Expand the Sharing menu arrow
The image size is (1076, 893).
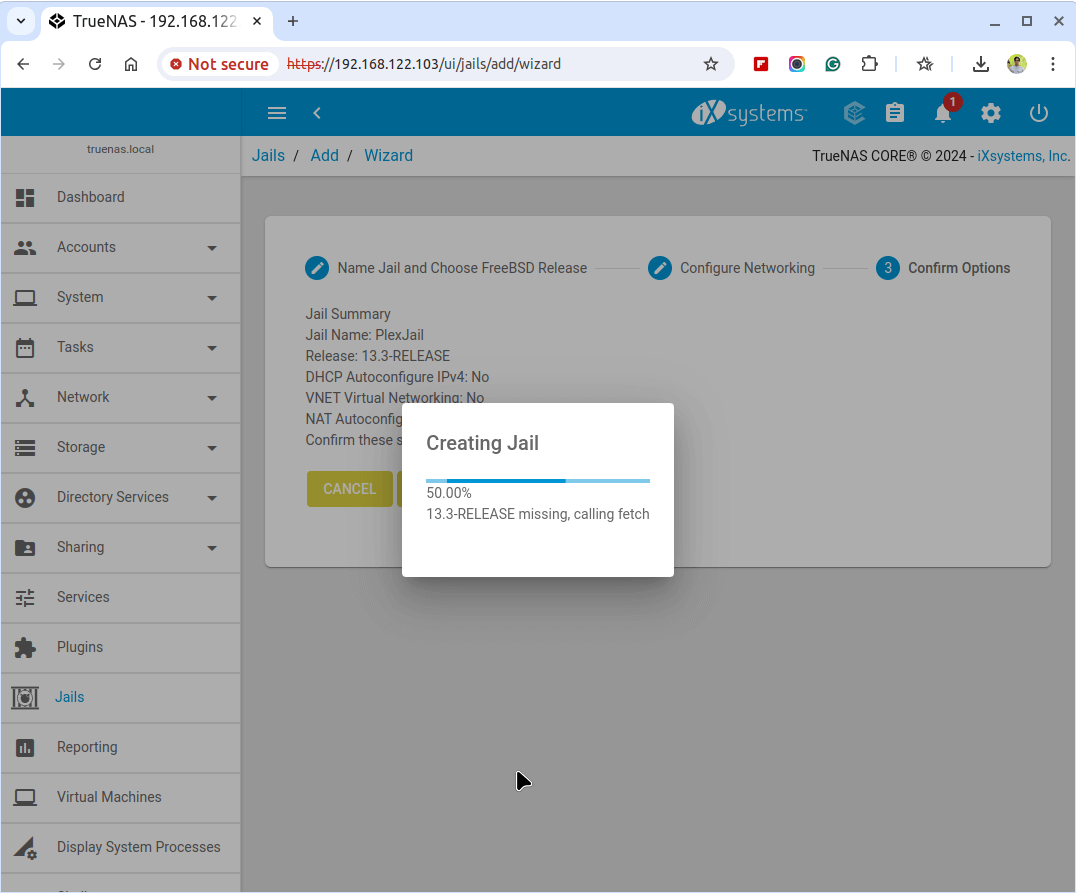(x=212, y=548)
